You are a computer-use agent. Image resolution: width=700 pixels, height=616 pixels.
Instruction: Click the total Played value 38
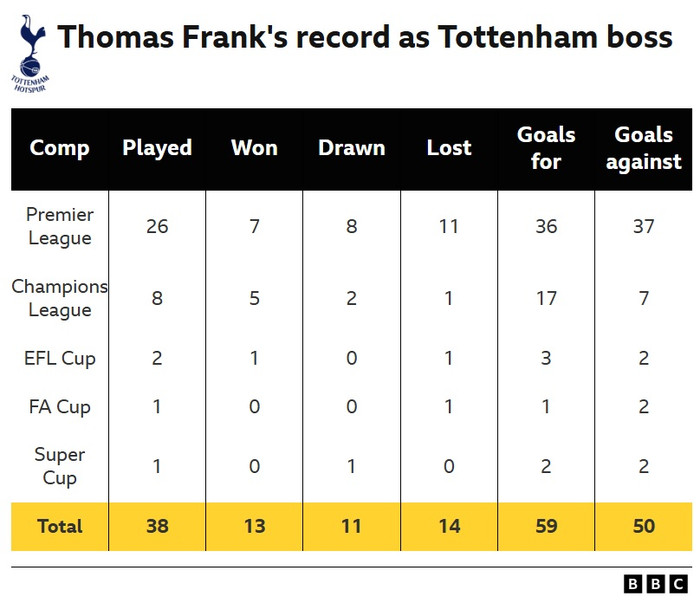point(157,526)
